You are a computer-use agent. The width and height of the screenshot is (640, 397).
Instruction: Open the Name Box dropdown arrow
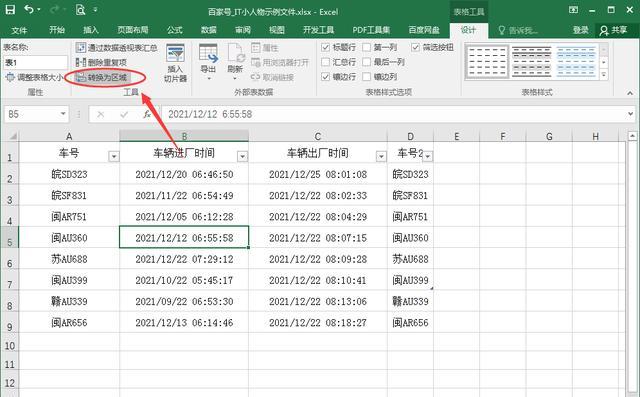click(x=63, y=114)
